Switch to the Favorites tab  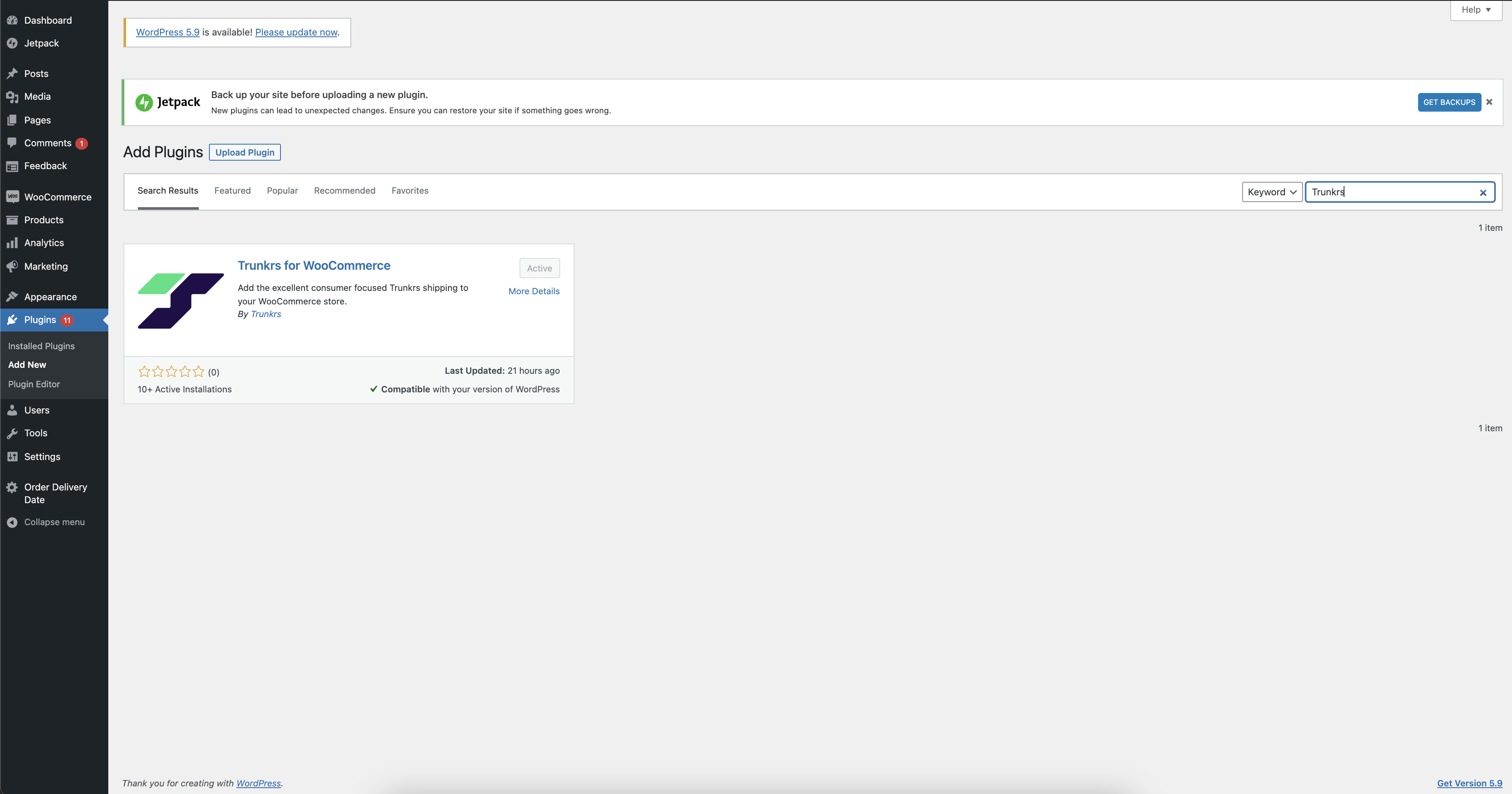click(410, 191)
